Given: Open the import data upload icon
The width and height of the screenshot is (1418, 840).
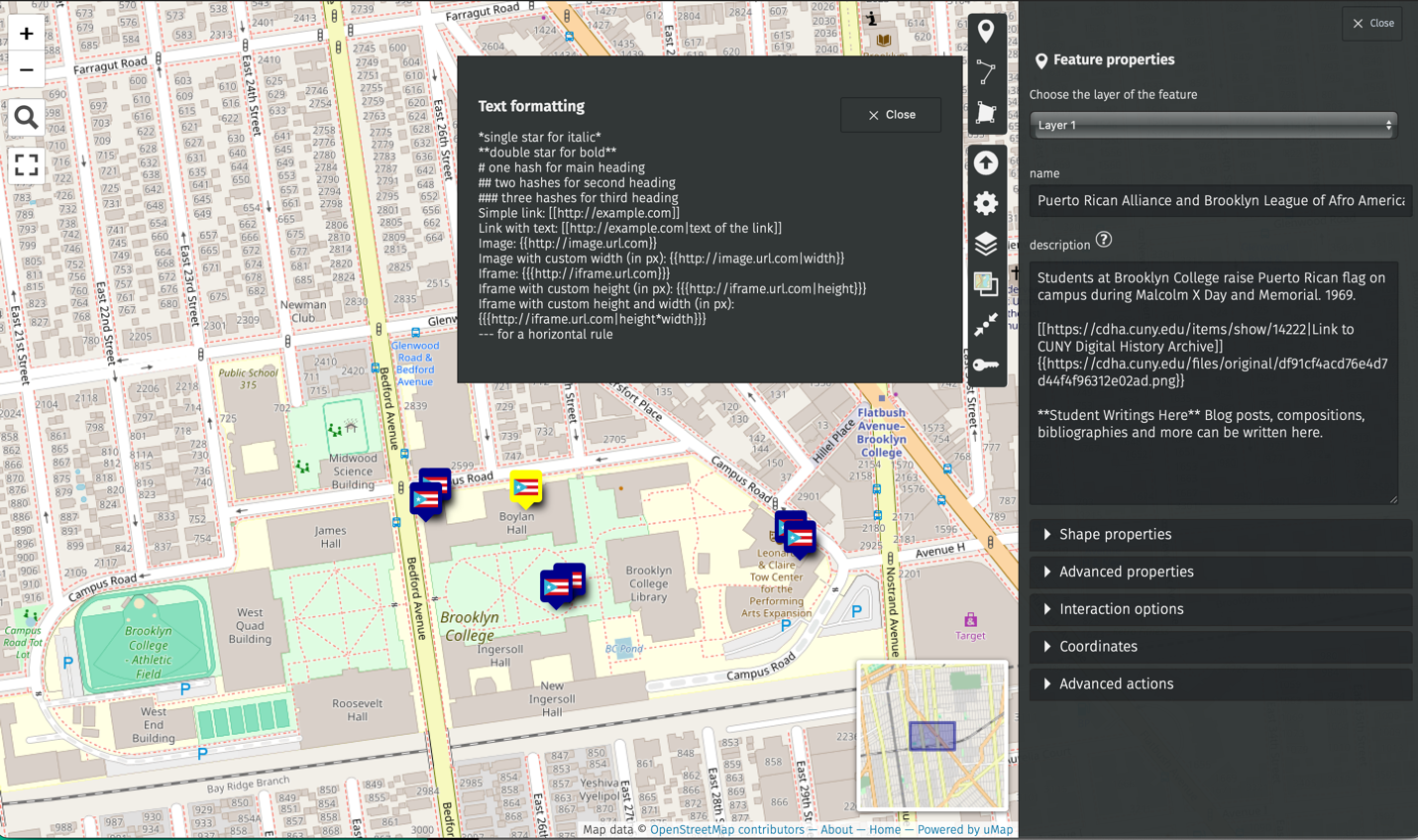Looking at the screenshot, I should (x=986, y=163).
